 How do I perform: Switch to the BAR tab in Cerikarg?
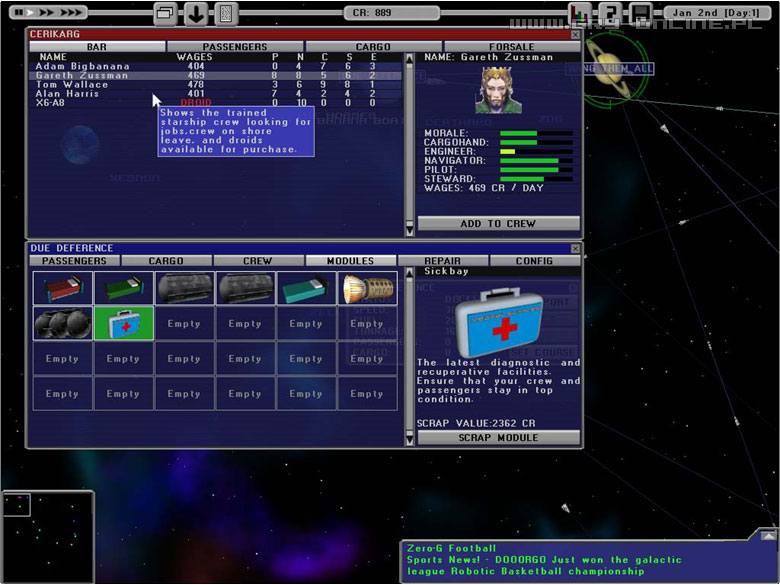97,47
